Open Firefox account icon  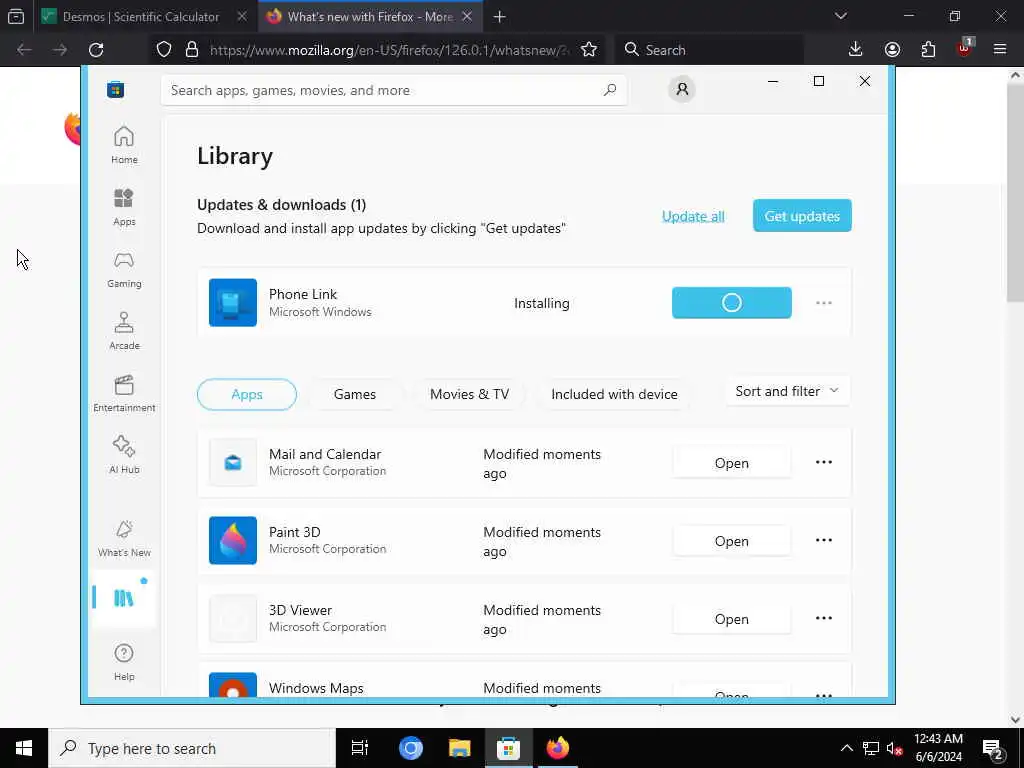(x=892, y=50)
